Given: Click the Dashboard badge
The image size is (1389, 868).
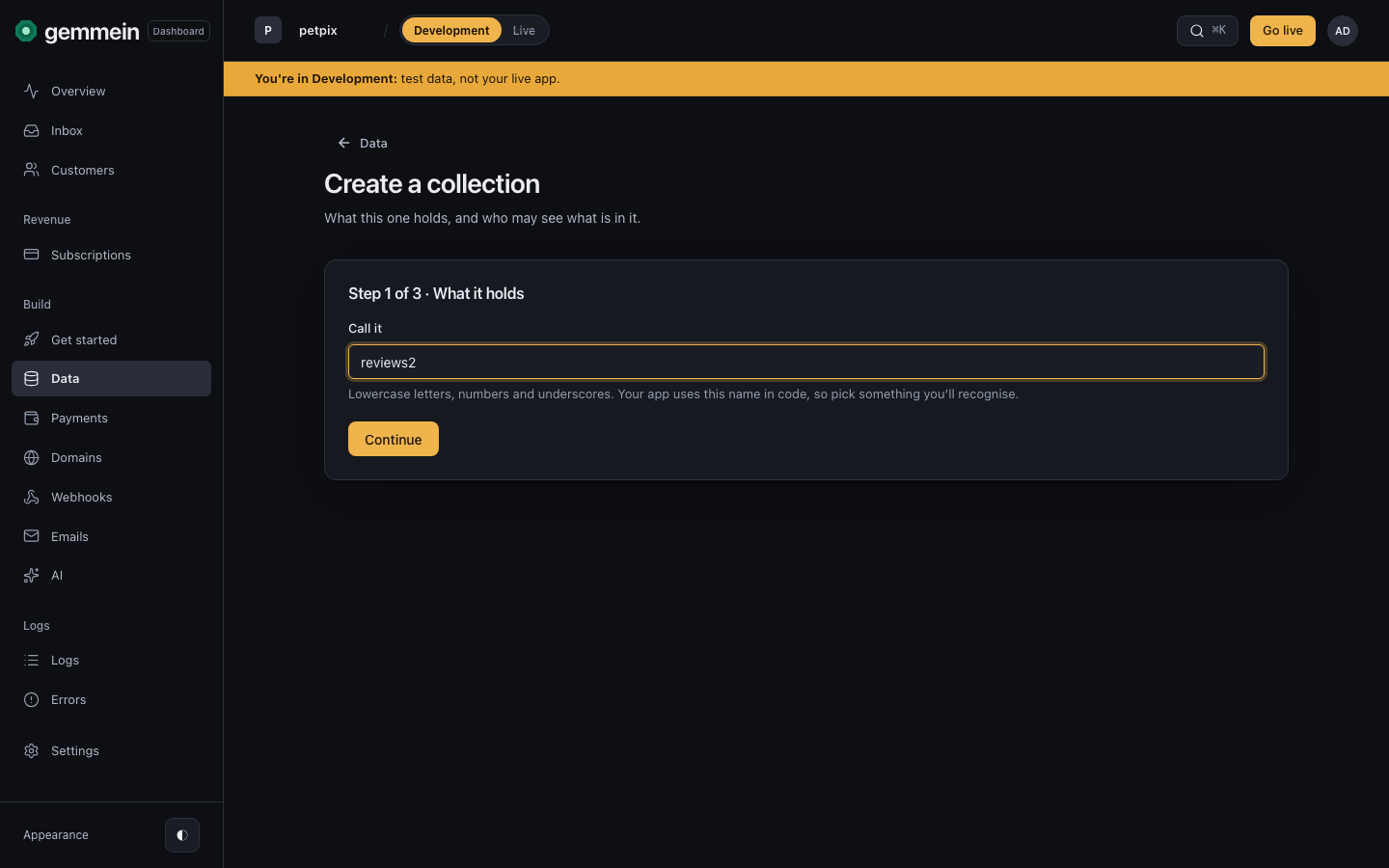Looking at the screenshot, I should point(178,31).
